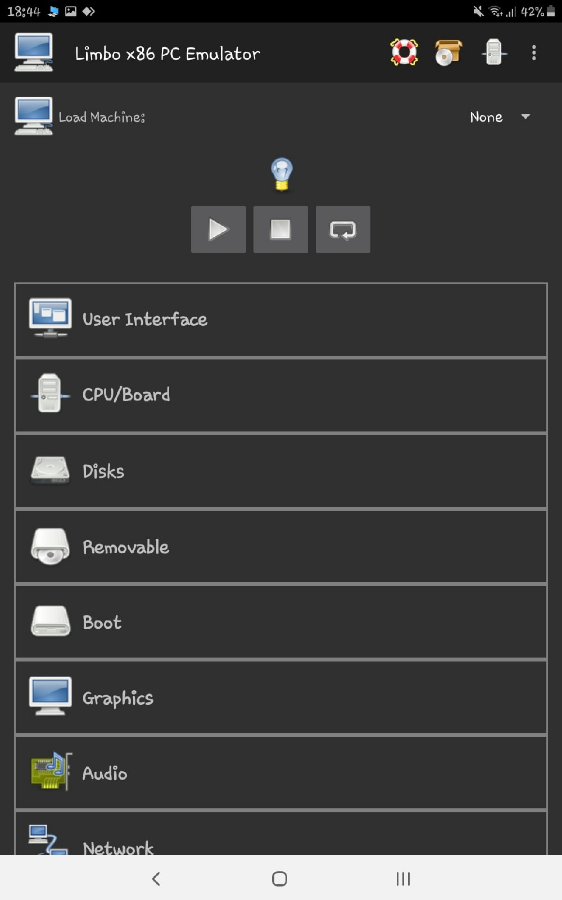Tap the Android recent apps button
Screen dimensions: 562x900
(404, 878)
